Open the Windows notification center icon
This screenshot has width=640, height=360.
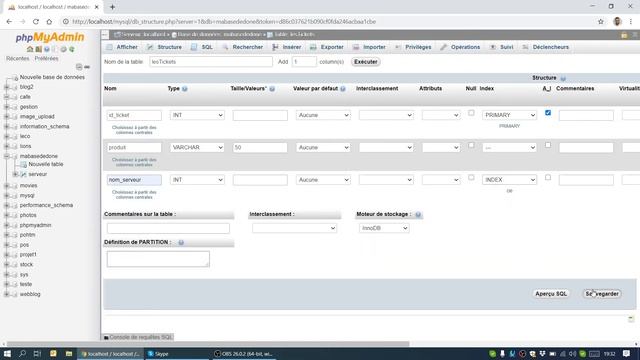pos(626,353)
